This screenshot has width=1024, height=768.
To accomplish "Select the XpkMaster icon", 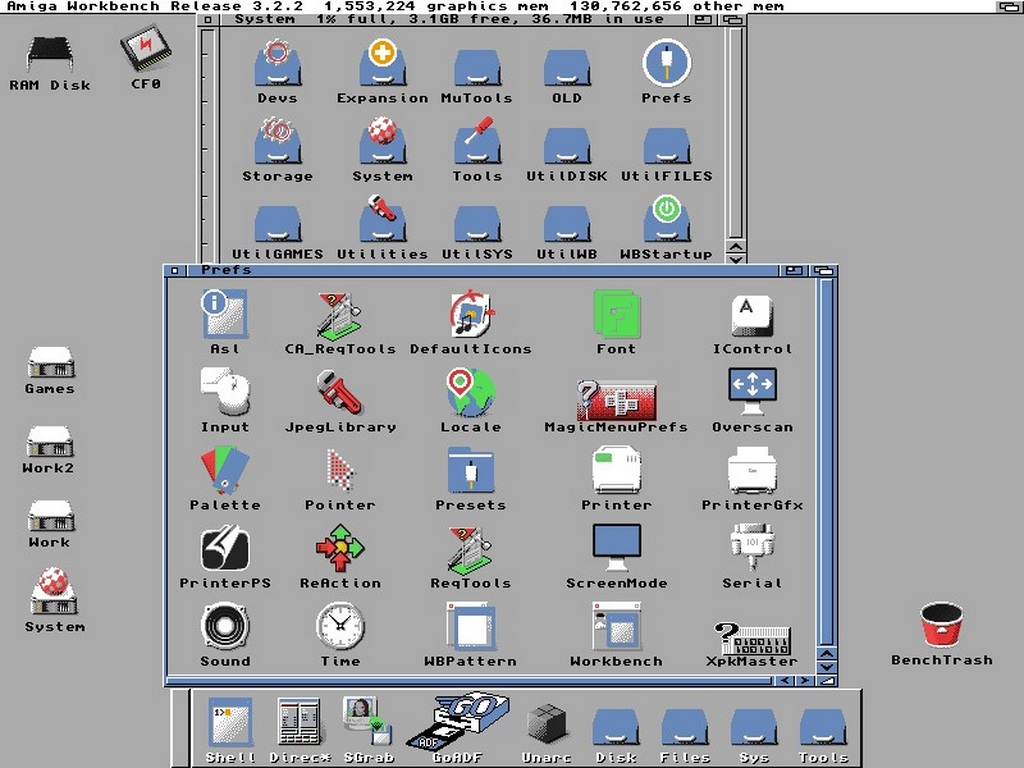I will [x=752, y=639].
